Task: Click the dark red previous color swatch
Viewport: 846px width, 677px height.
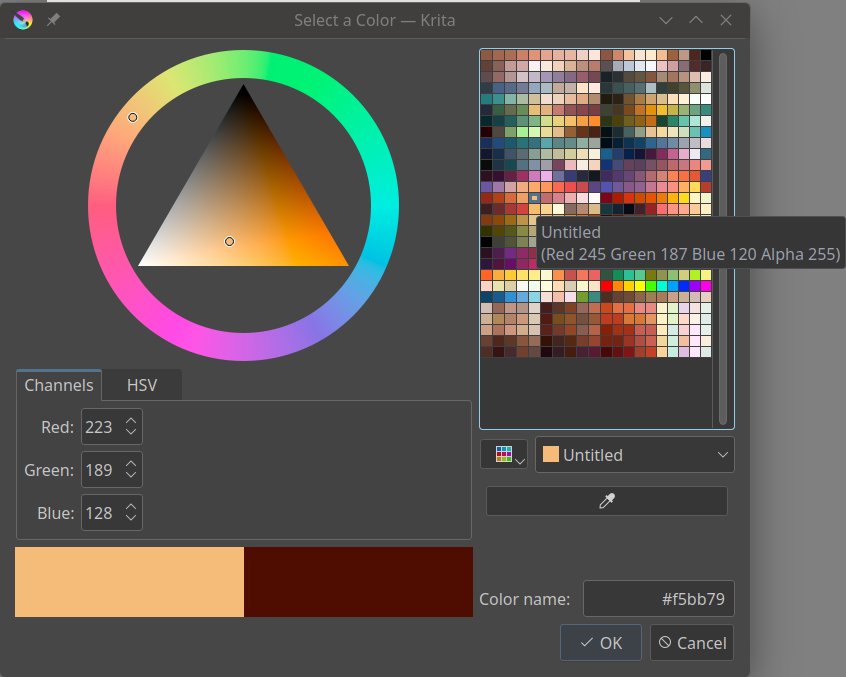Action: (358, 582)
